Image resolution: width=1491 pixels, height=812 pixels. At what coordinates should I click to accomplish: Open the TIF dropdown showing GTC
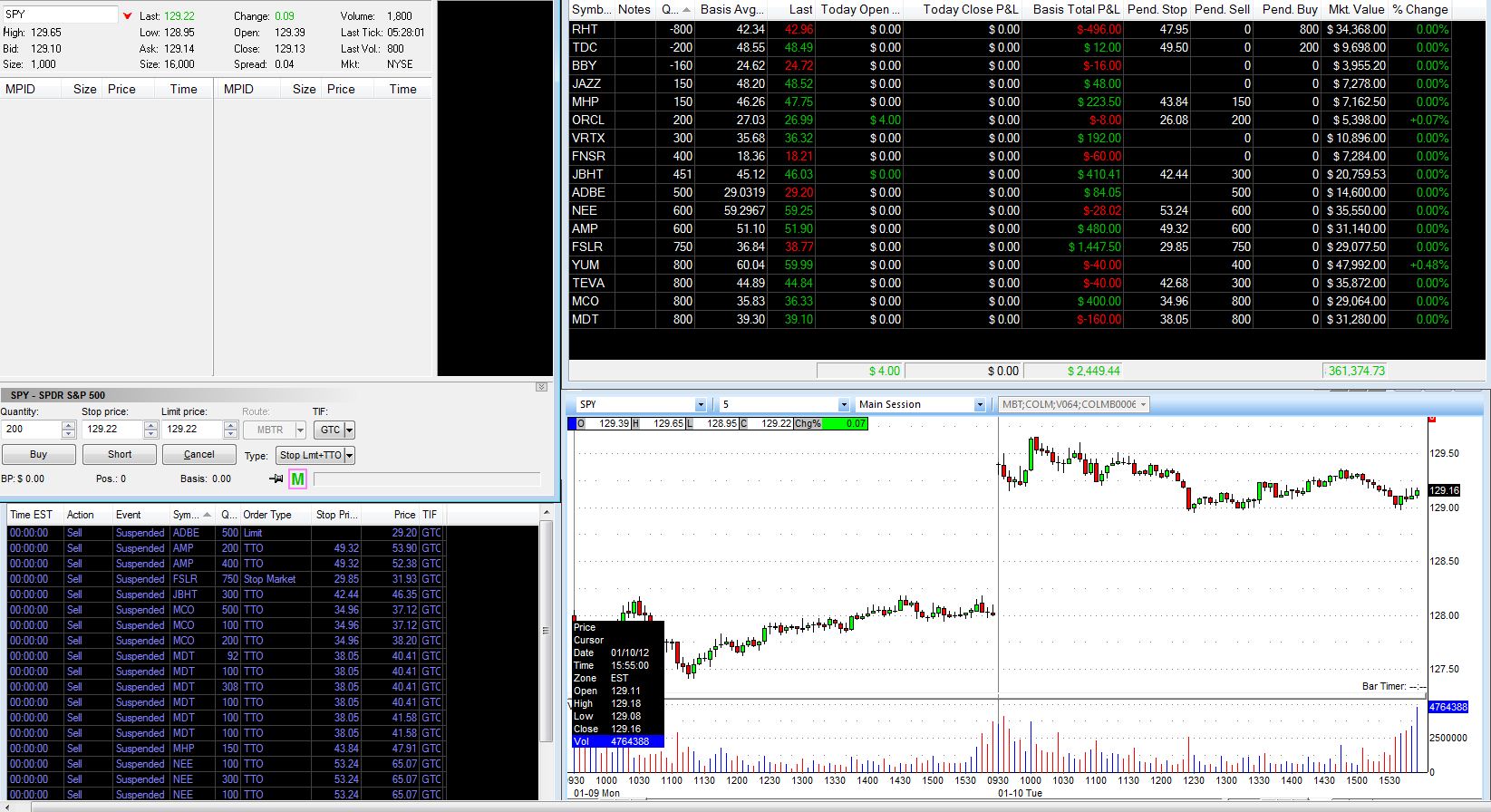[x=349, y=430]
